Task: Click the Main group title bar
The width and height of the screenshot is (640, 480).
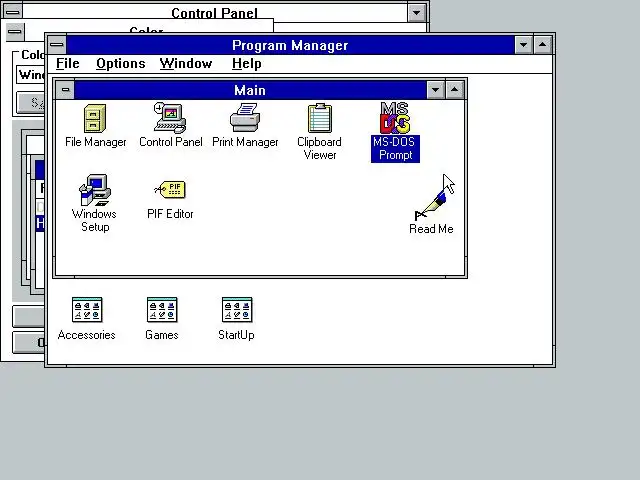Action: pyautogui.click(x=250, y=90)
